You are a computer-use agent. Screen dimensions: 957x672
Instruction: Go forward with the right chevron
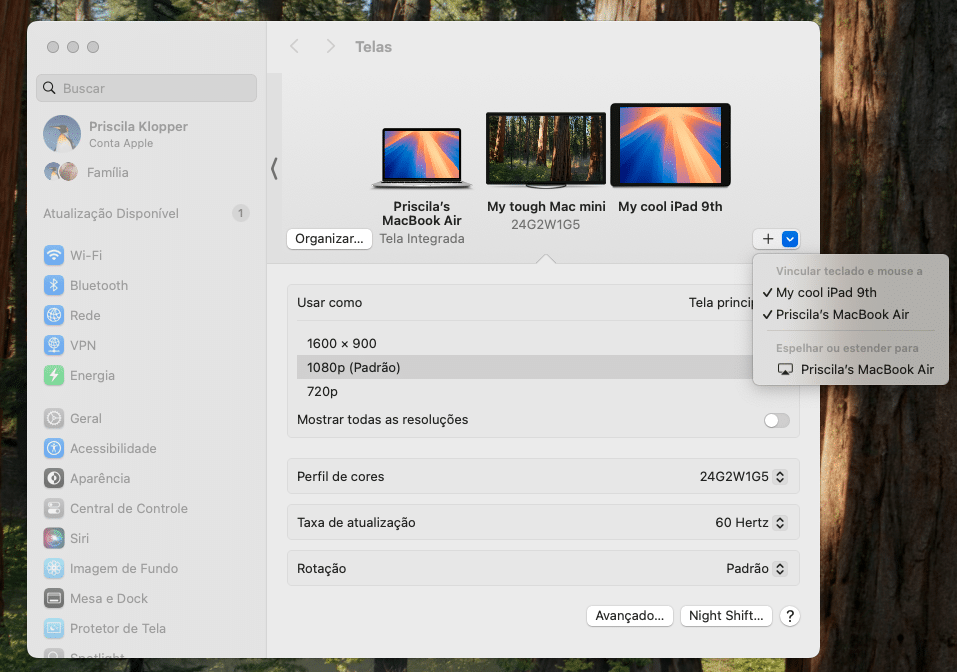click(330, 46)
